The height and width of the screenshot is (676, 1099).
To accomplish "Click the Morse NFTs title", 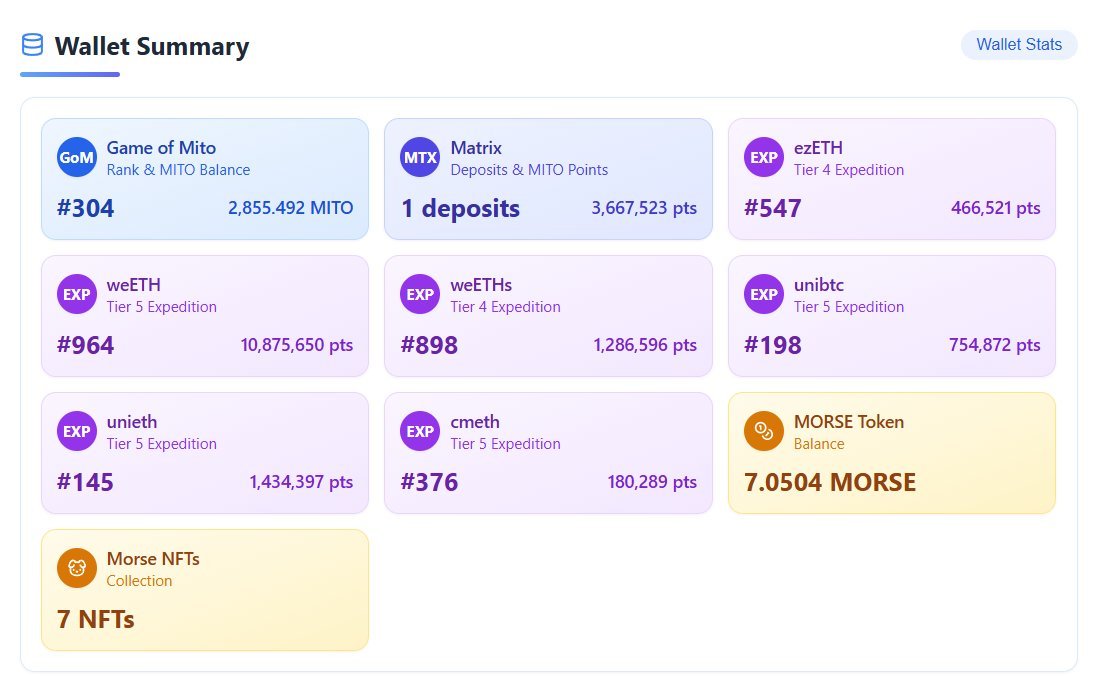I will click(x=153, y=559).
